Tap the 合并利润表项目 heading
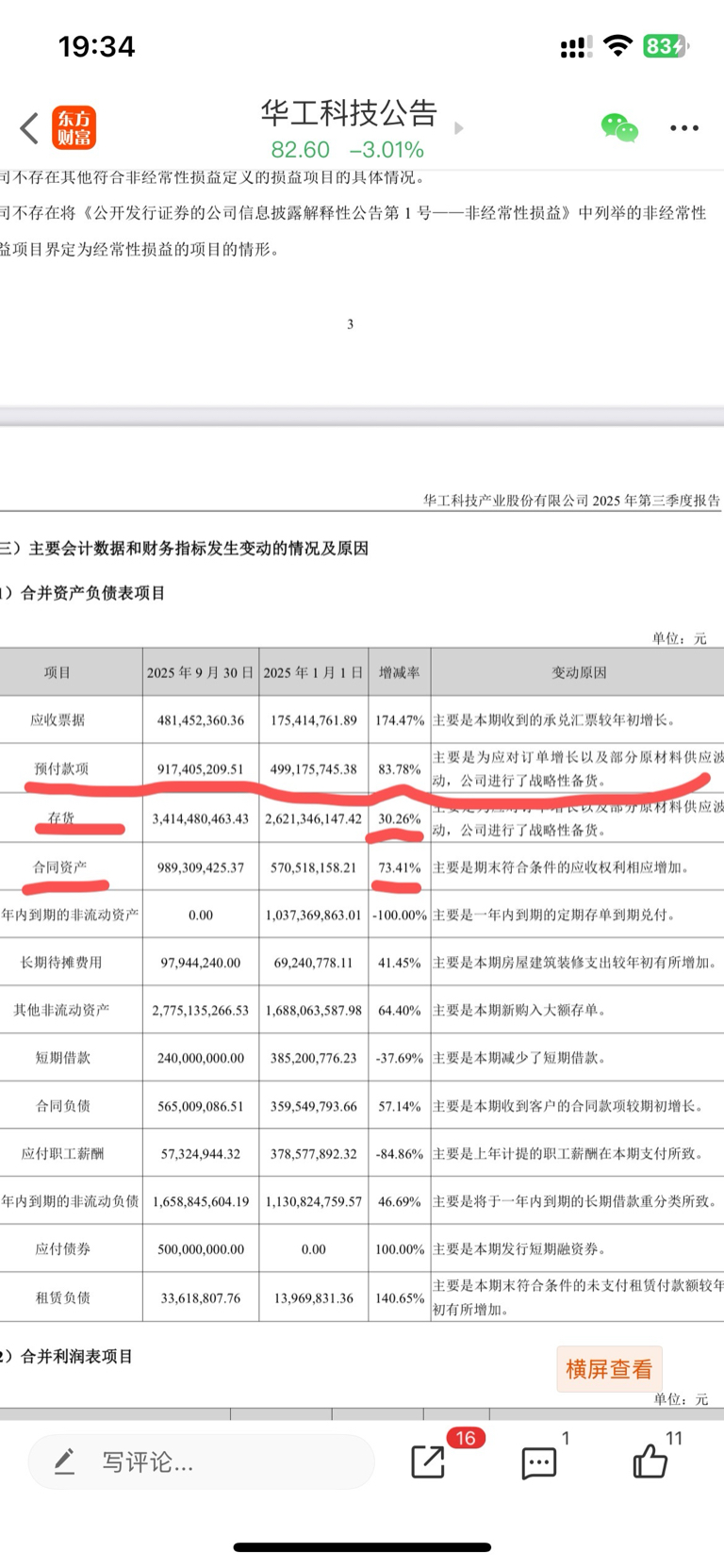 click(76, 1357)
